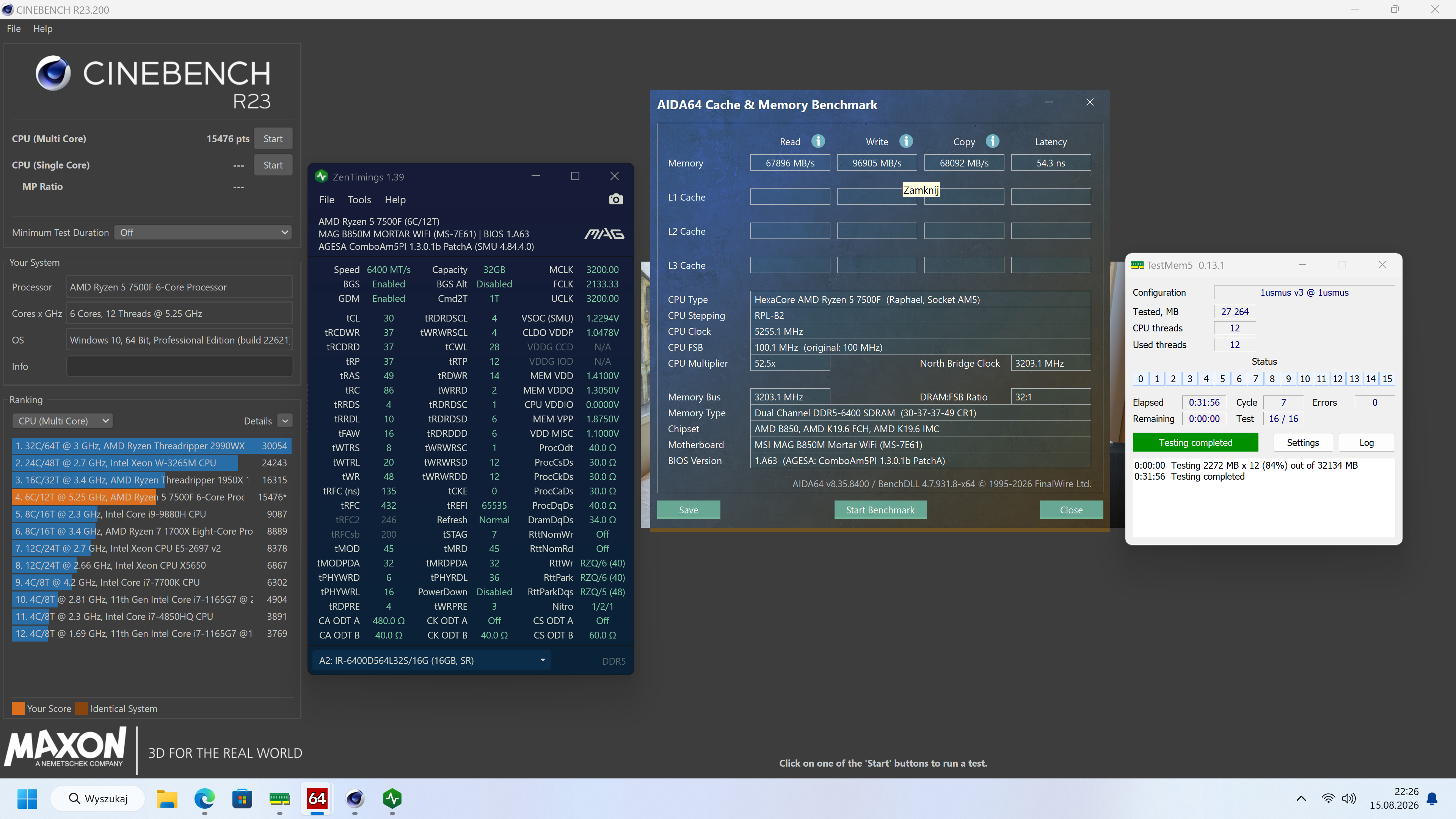The image size is (1456, 819).
Task: Open CPU (Multi Core) ranking dropdown
Action: (x=62, y=420)
